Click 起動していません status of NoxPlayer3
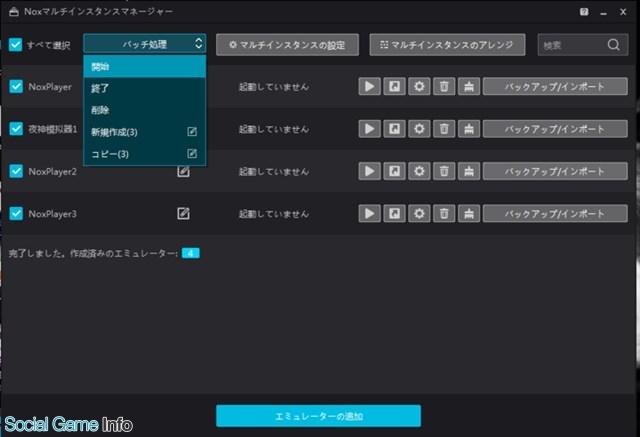Viewport: 640px width, 437px height. coord(273,214)
